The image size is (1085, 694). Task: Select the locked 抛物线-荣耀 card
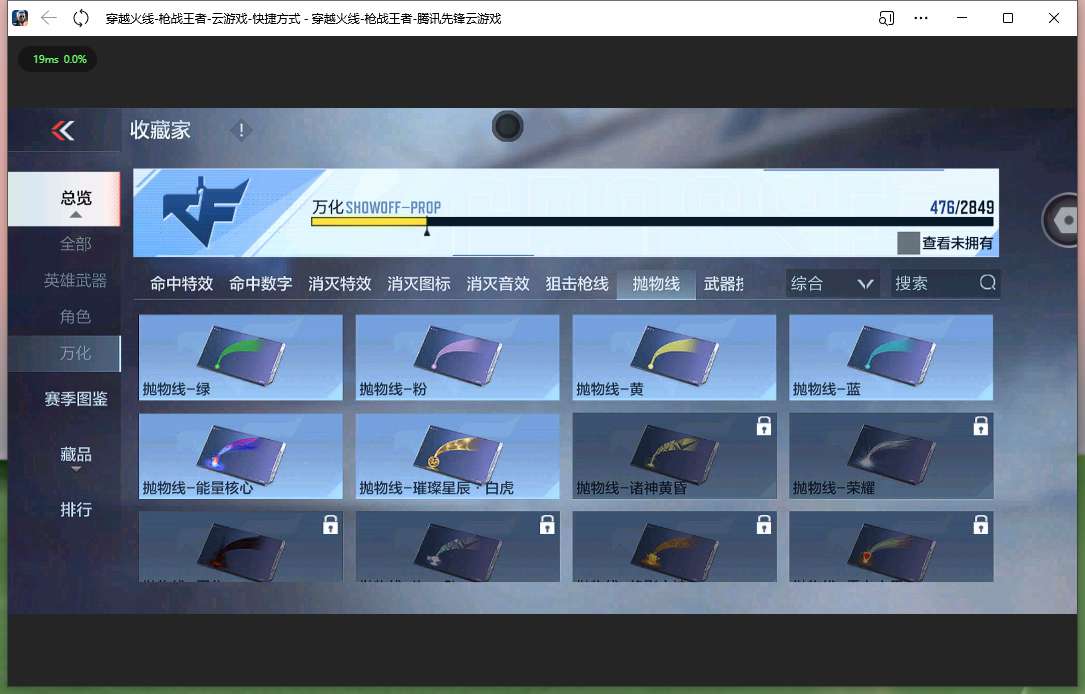point(891,456)
